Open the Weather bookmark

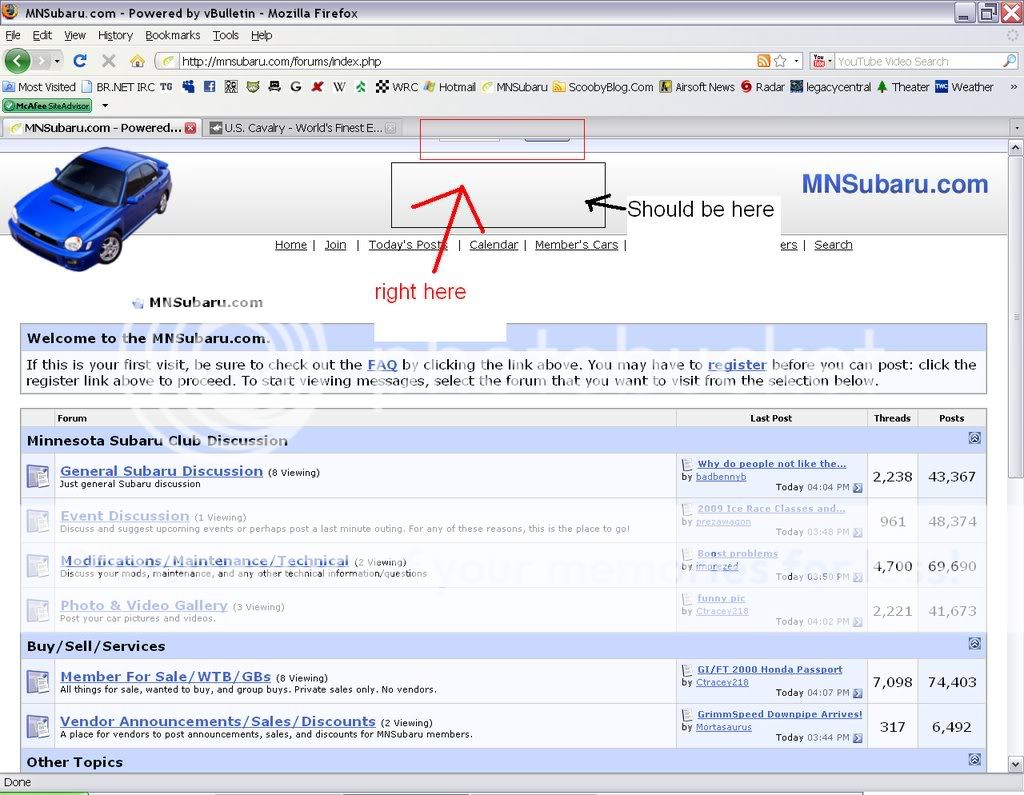964,87
